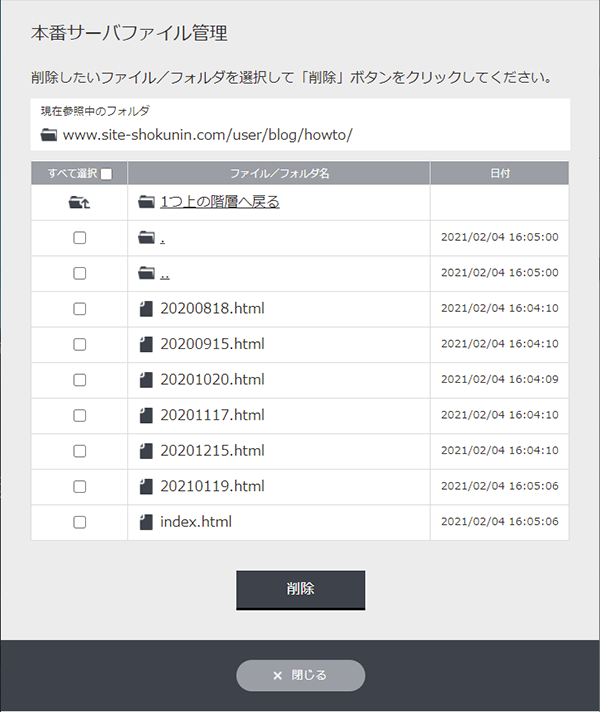Screen dimensions: 600x712
Task: Click file icon next to index.html
Action: (146, 522)
